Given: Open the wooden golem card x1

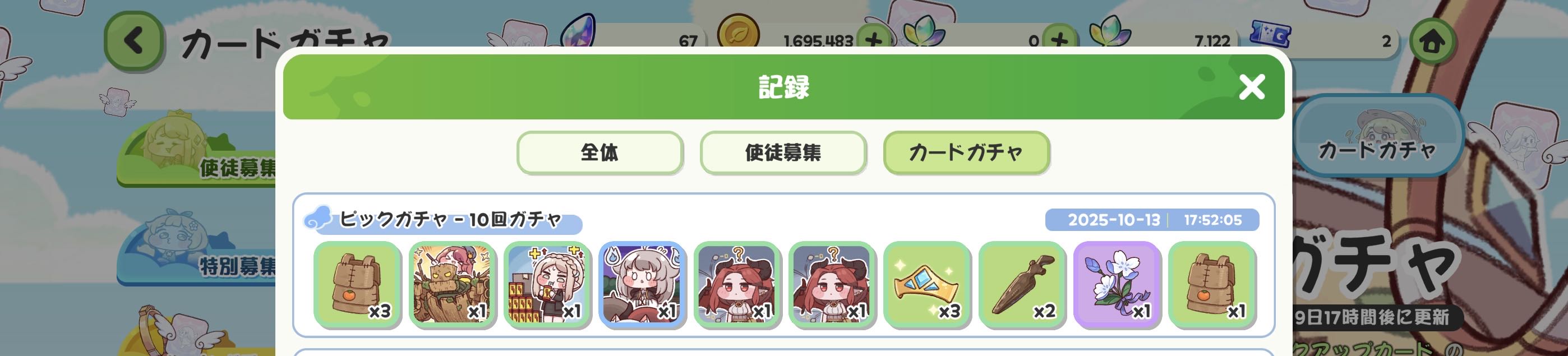Looking at the screenshot, I should click(452, 285).
